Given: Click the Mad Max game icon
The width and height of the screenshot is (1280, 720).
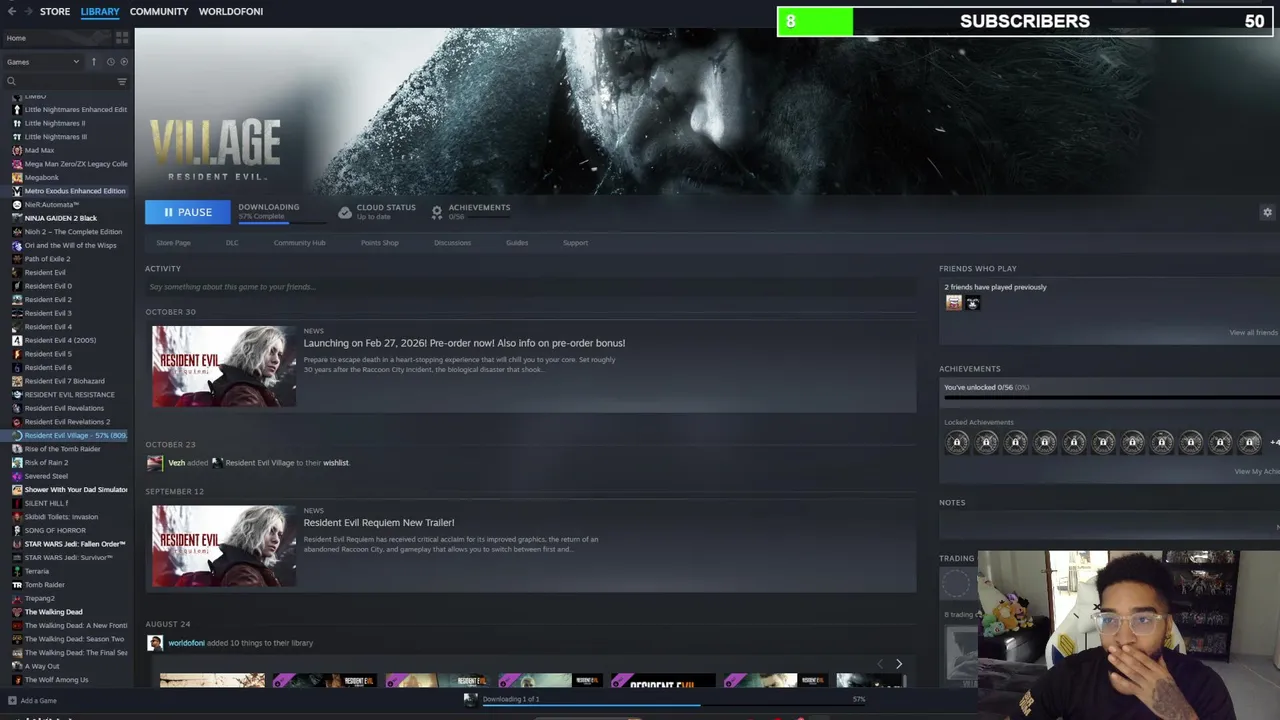Looking at the screenshot, I should 17,150.
